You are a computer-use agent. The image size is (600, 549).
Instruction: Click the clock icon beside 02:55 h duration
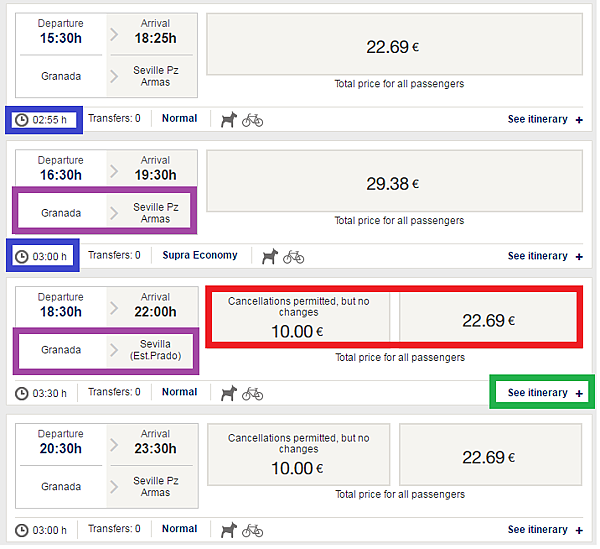point(22,120)
